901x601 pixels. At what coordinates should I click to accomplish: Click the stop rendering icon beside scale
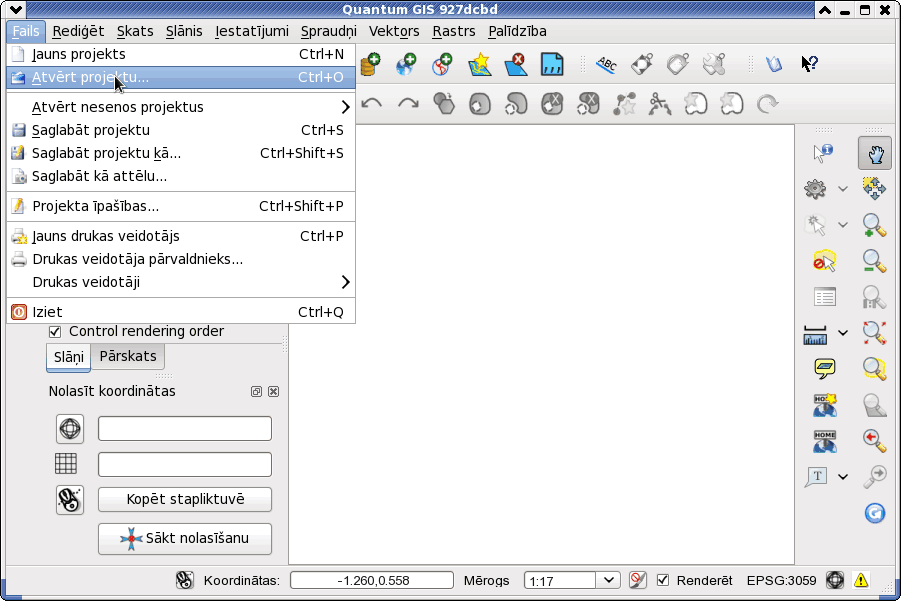(x=637, y=580)
